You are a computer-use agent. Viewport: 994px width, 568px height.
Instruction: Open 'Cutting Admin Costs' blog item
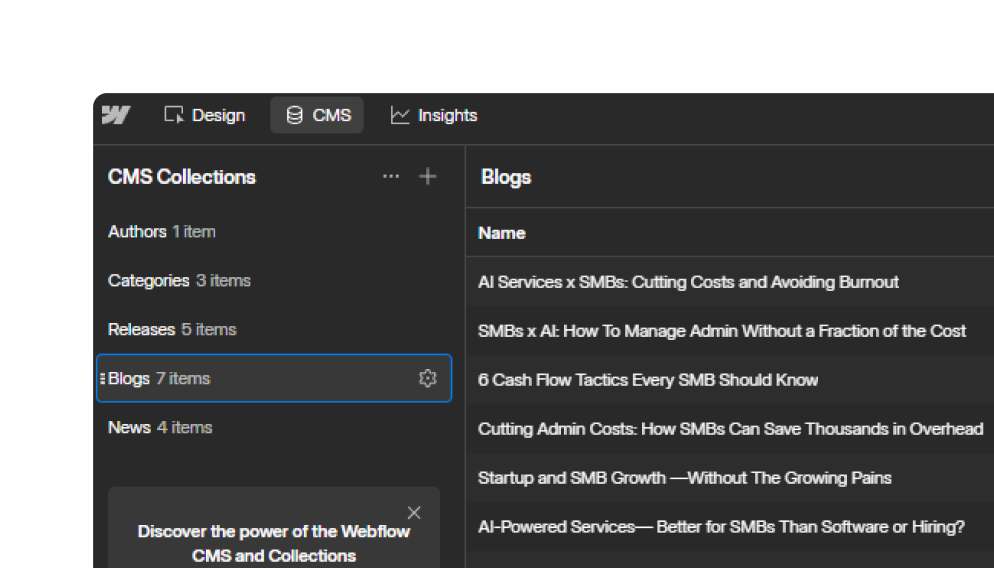click(x=730, y=429)
